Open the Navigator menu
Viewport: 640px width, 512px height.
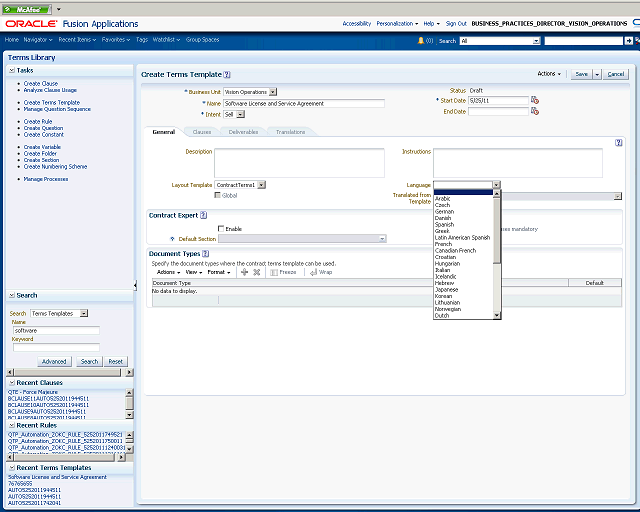point(38,40)
